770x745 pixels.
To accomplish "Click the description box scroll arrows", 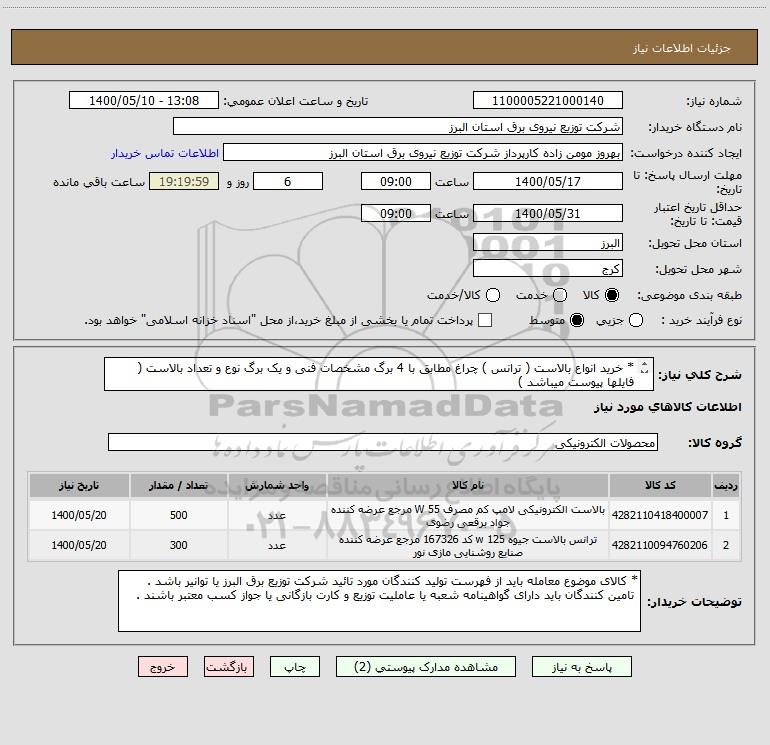I will (x=644, y=367).
